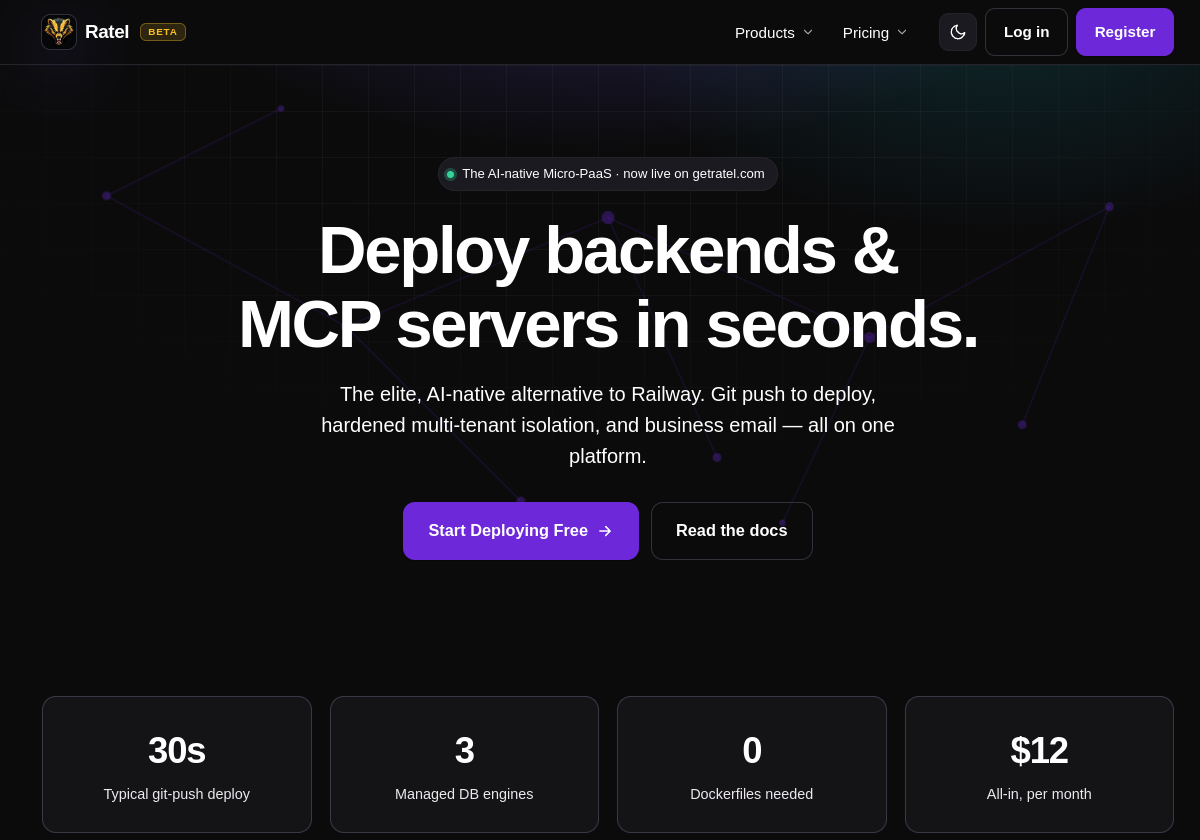Click the 'MCP servers in seconds.' headline line
The width and height of the screenshot is (1200, 840).
pyautogui.click(x=608, y=324)
